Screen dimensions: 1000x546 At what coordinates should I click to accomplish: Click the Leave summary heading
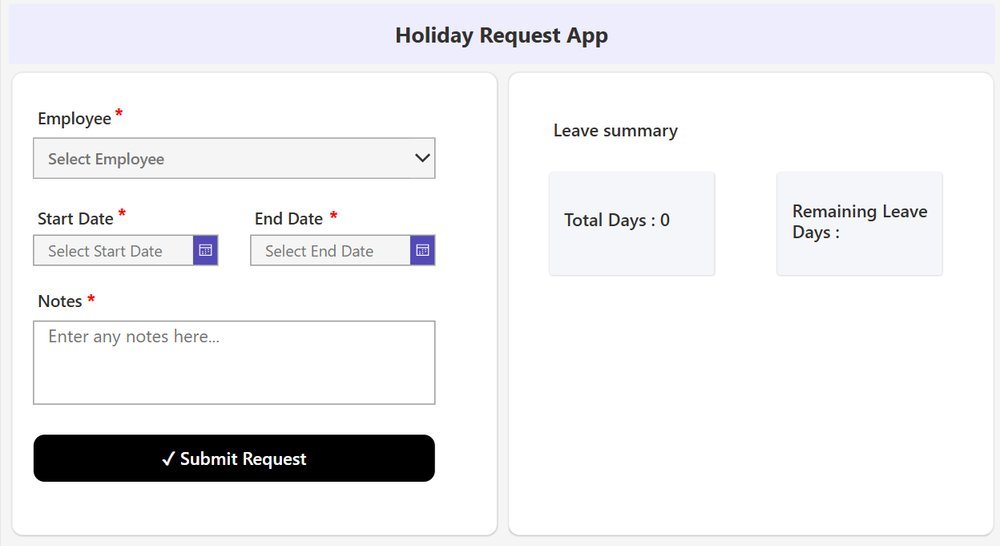[x=615, y=131]
